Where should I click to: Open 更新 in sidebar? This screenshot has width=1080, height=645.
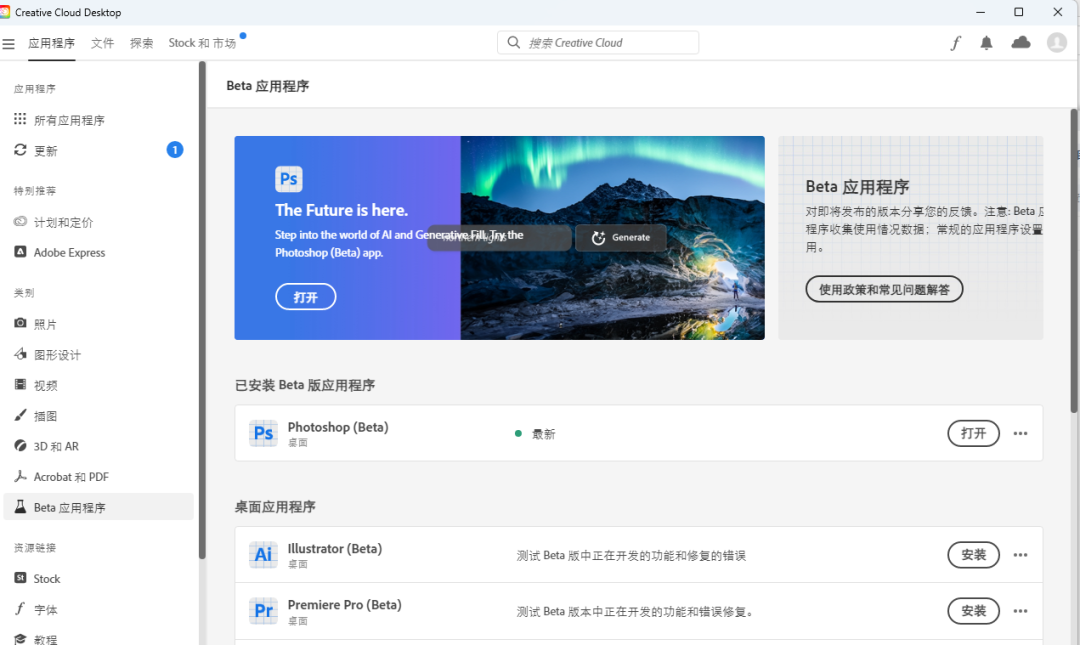pyautogui.click(x=98, y=150)
